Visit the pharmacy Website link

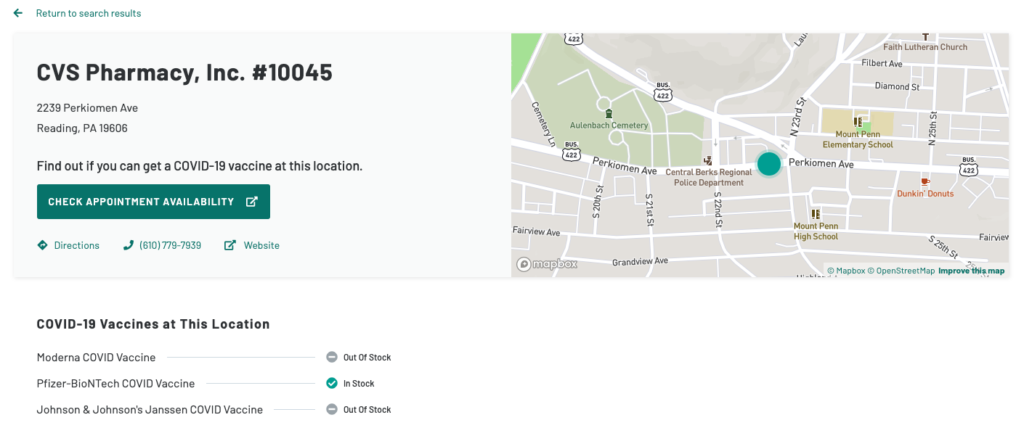(x=261, y=245)
